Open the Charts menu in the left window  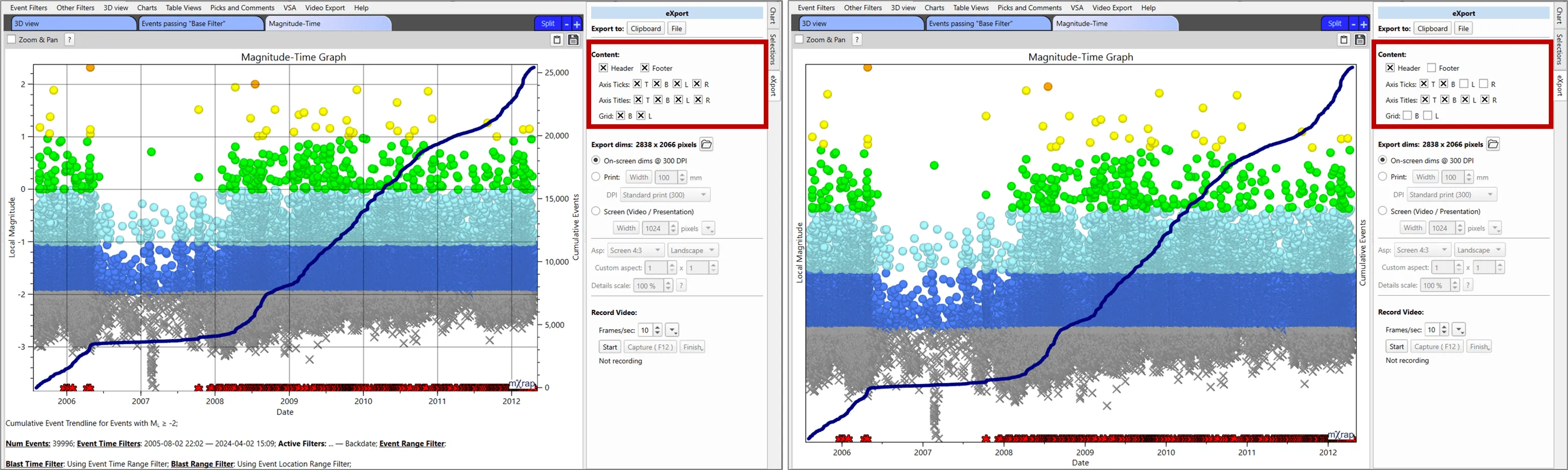pyautogui.click(x=147, y=8)
